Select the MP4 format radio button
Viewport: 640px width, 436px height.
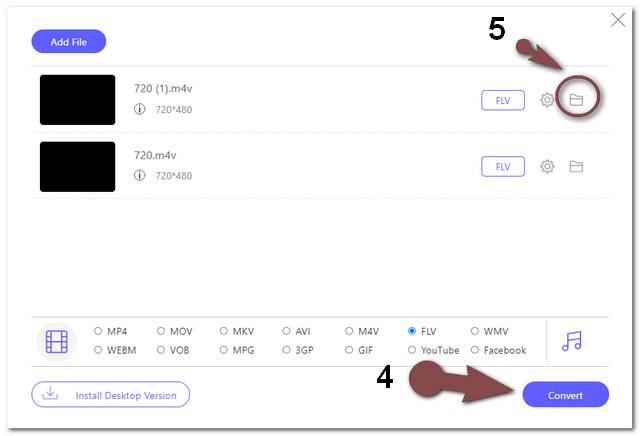pyautogui.click(x=98, y=331)
